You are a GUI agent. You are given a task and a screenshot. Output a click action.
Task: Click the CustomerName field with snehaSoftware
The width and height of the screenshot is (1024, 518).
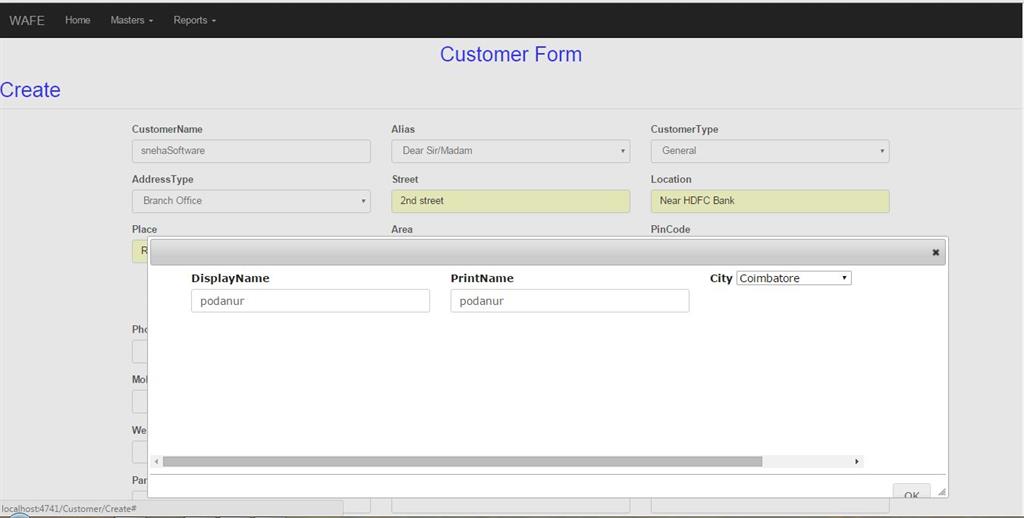251,151
